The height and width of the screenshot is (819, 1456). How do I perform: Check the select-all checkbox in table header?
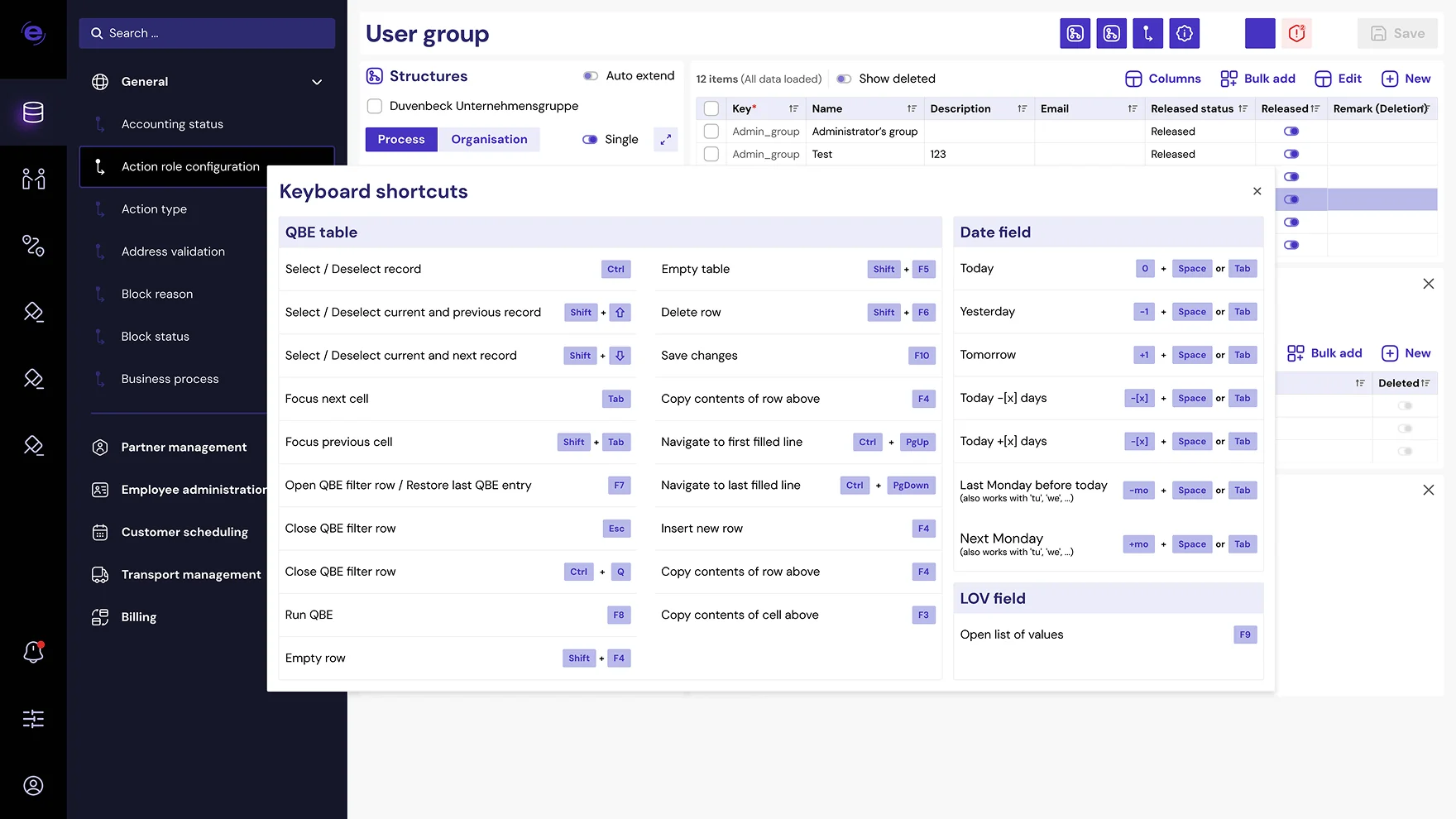click(711, 108)
